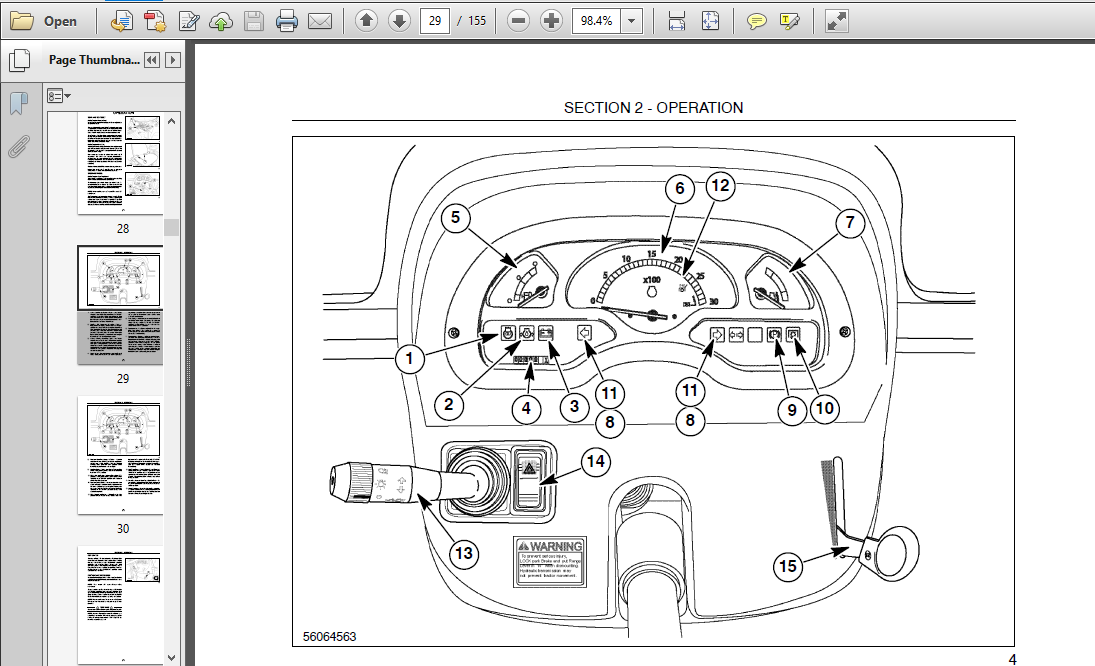The image size is (1095, 666).
Task: Select the page 28 thumbnail
Action: 120,163
